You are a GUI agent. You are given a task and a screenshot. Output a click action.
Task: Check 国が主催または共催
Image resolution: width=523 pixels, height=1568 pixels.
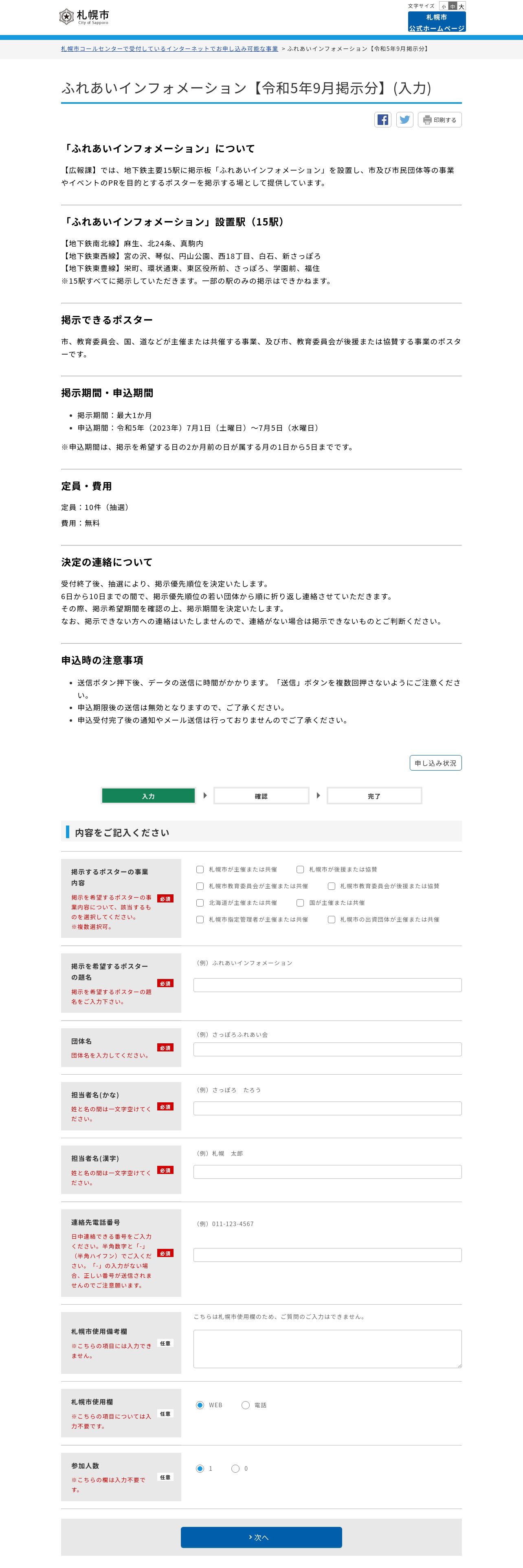tap(300, 903)
